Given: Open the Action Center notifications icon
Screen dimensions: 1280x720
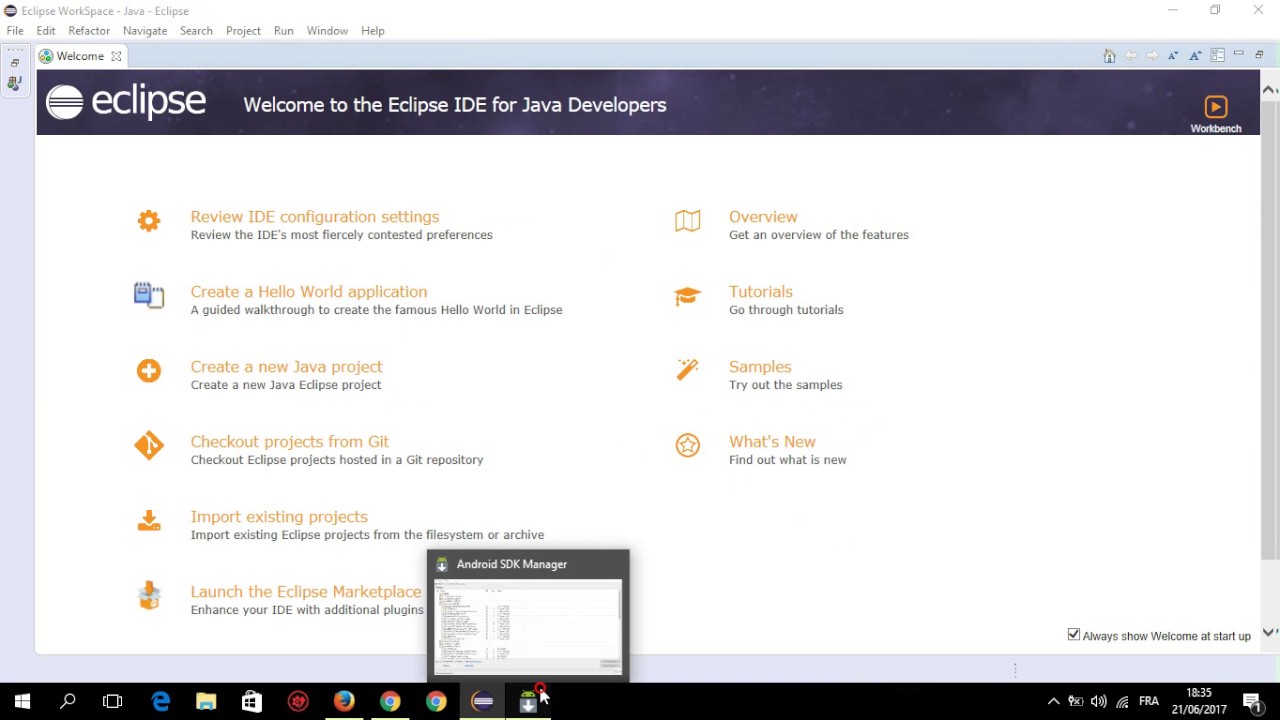Looking at the screenshot, I should [1251, 702].
